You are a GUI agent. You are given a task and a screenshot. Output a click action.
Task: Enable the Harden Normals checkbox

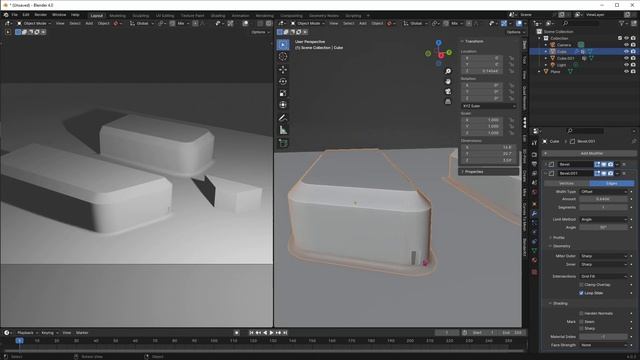[581, 313]
